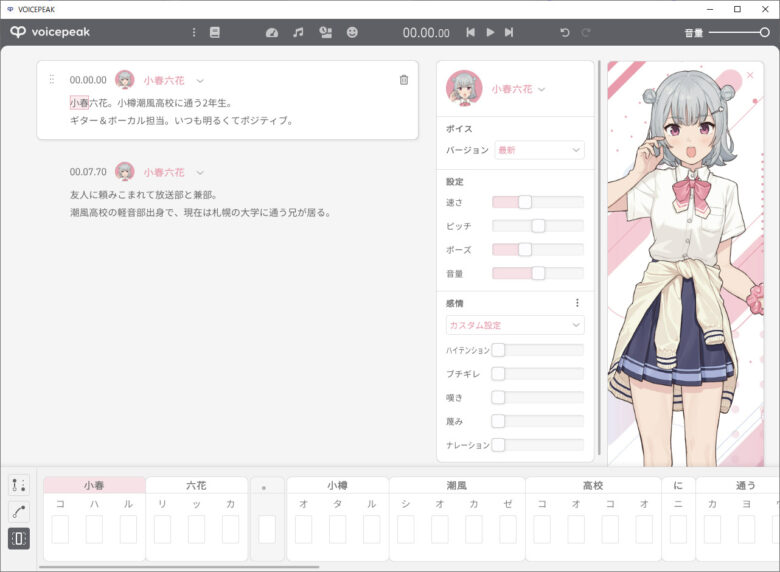Click the smiley face emotion icon

[x=352, y=32]
